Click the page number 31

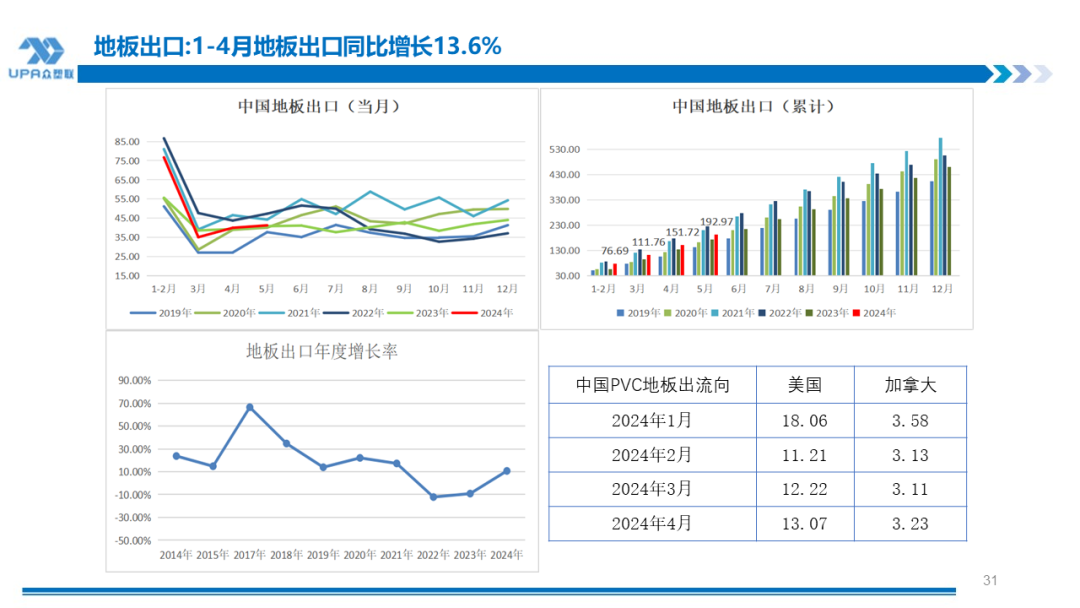pyautogui.click(x=989, y=577)
